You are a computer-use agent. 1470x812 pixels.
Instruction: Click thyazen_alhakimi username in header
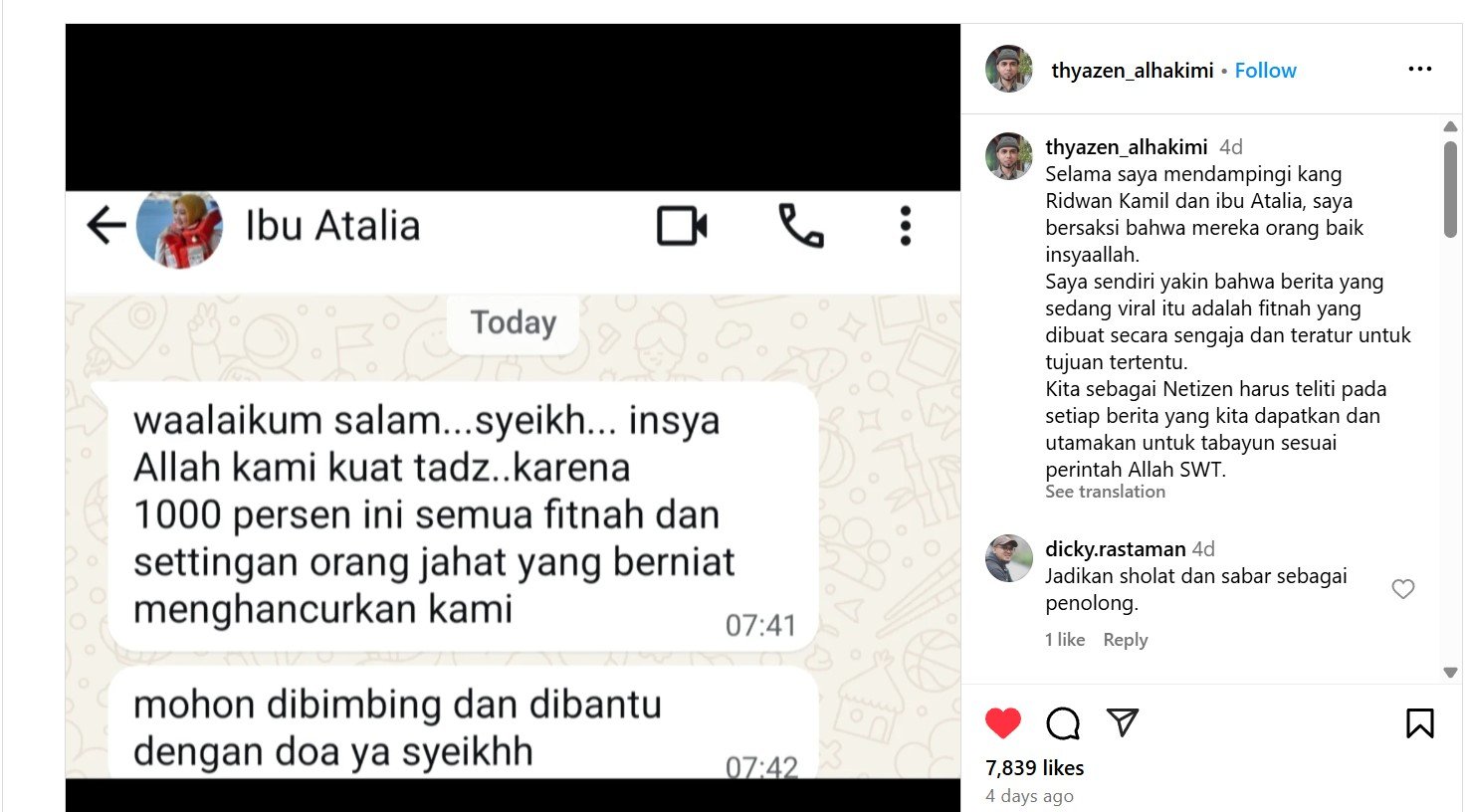coord(1133,70)
